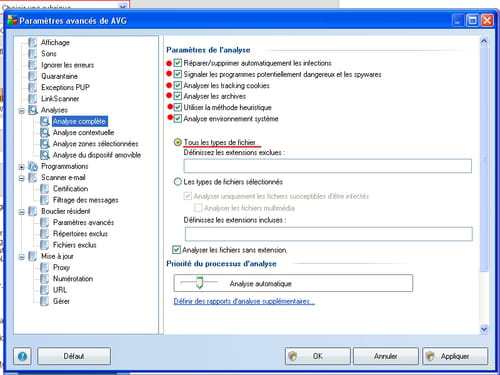The height and width of the screenshot is (375, 500).
Task: Click the magnifier icon beside Analyses
Action: click(33, 110)
